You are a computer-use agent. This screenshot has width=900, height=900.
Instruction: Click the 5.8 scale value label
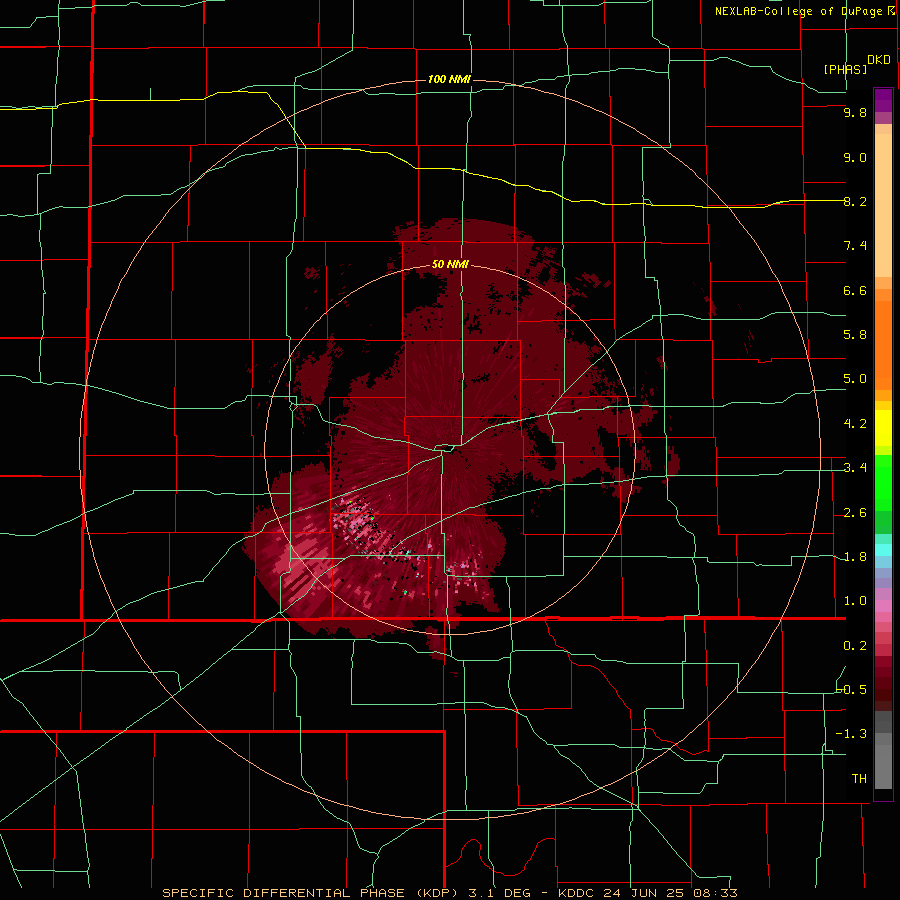coord(855,334)
